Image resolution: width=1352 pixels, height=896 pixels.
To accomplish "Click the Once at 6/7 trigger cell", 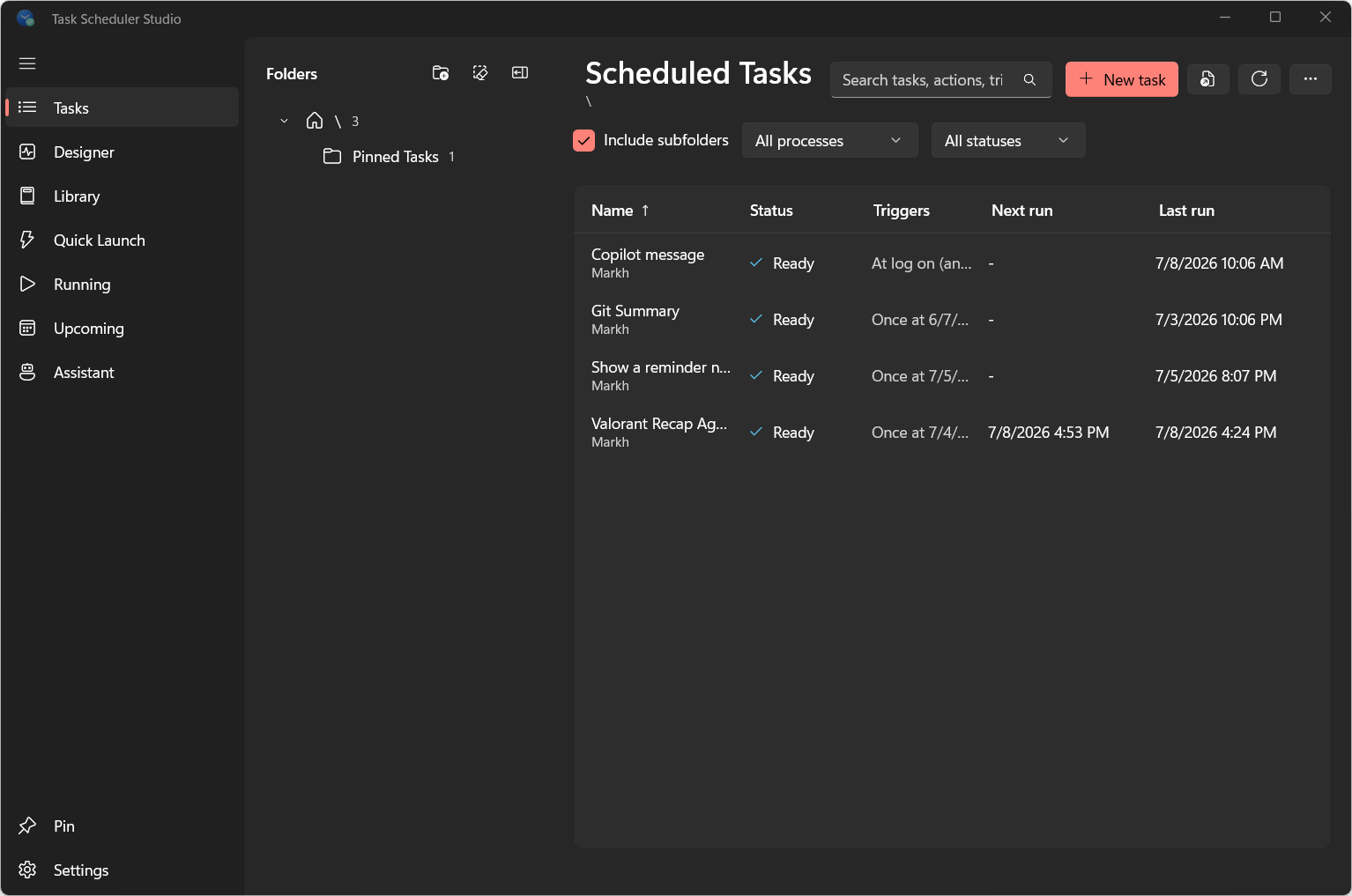I will click(920, 319).
